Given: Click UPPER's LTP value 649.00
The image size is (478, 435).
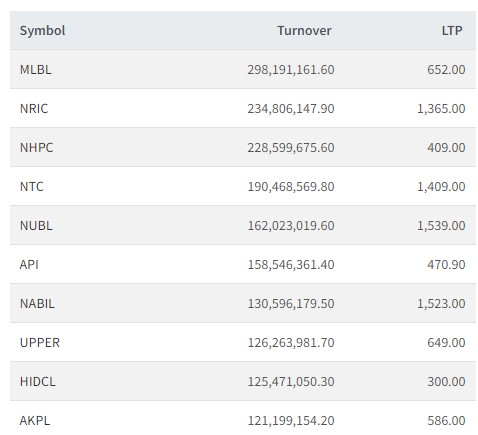Looking at the screenshot, I should point(446,343).
